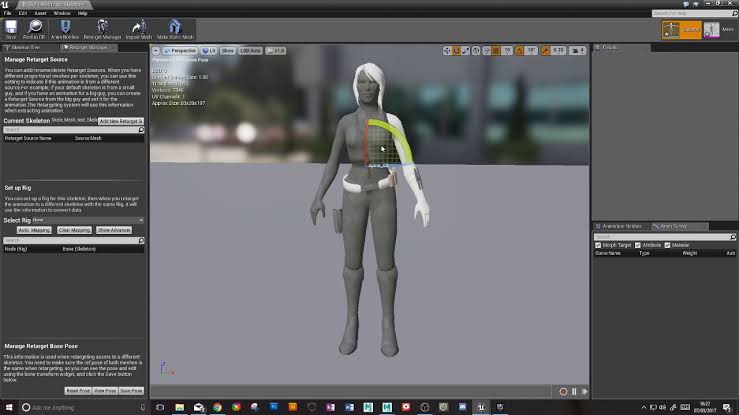This screenshot has height=415, width=739.
Task: Open Task View on the taskbar
Action: coord(160,407)
